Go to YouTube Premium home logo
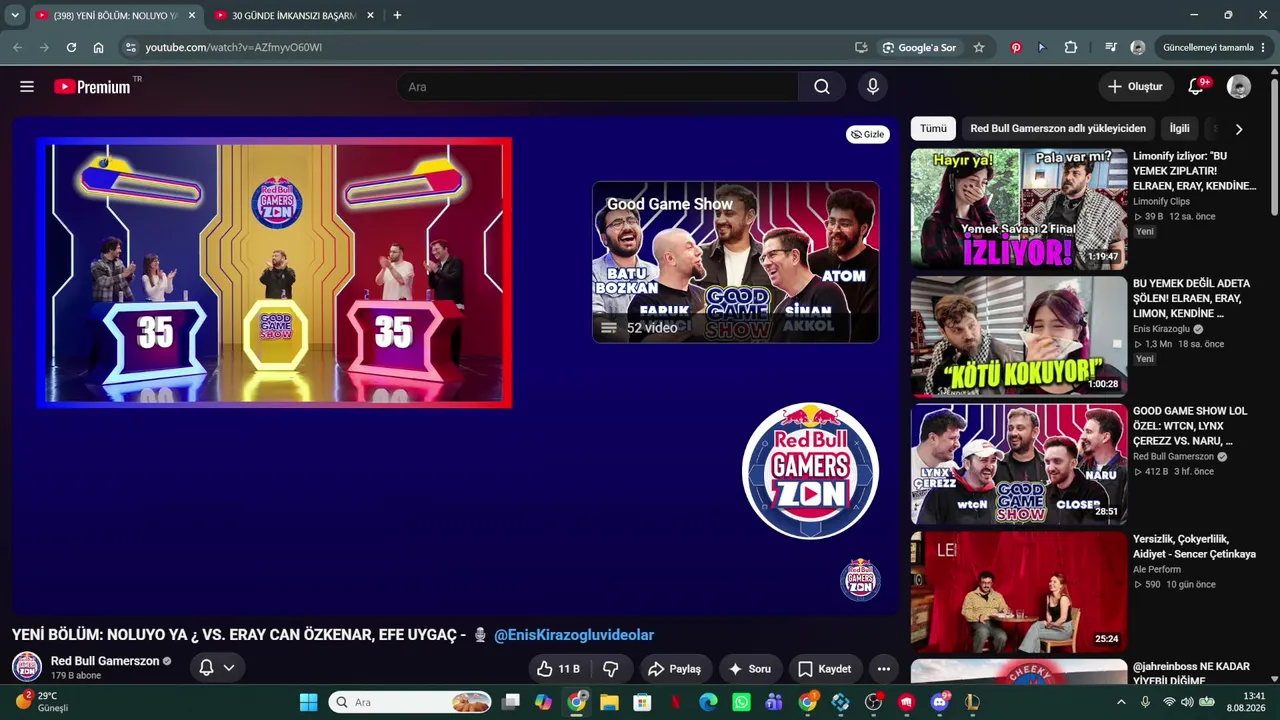1280x720 pixels. (92, 87)
